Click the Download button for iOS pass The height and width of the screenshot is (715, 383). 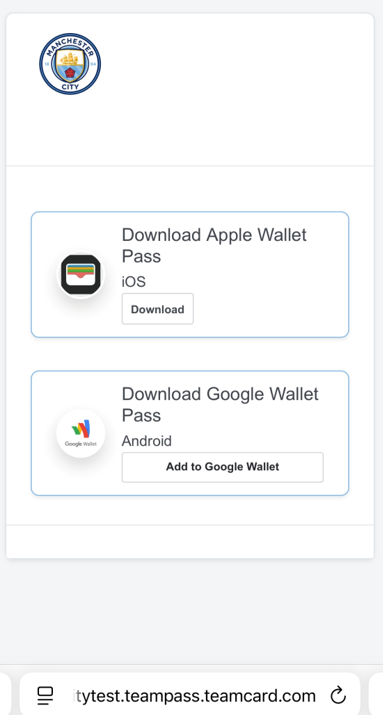[x=157, y=309]
